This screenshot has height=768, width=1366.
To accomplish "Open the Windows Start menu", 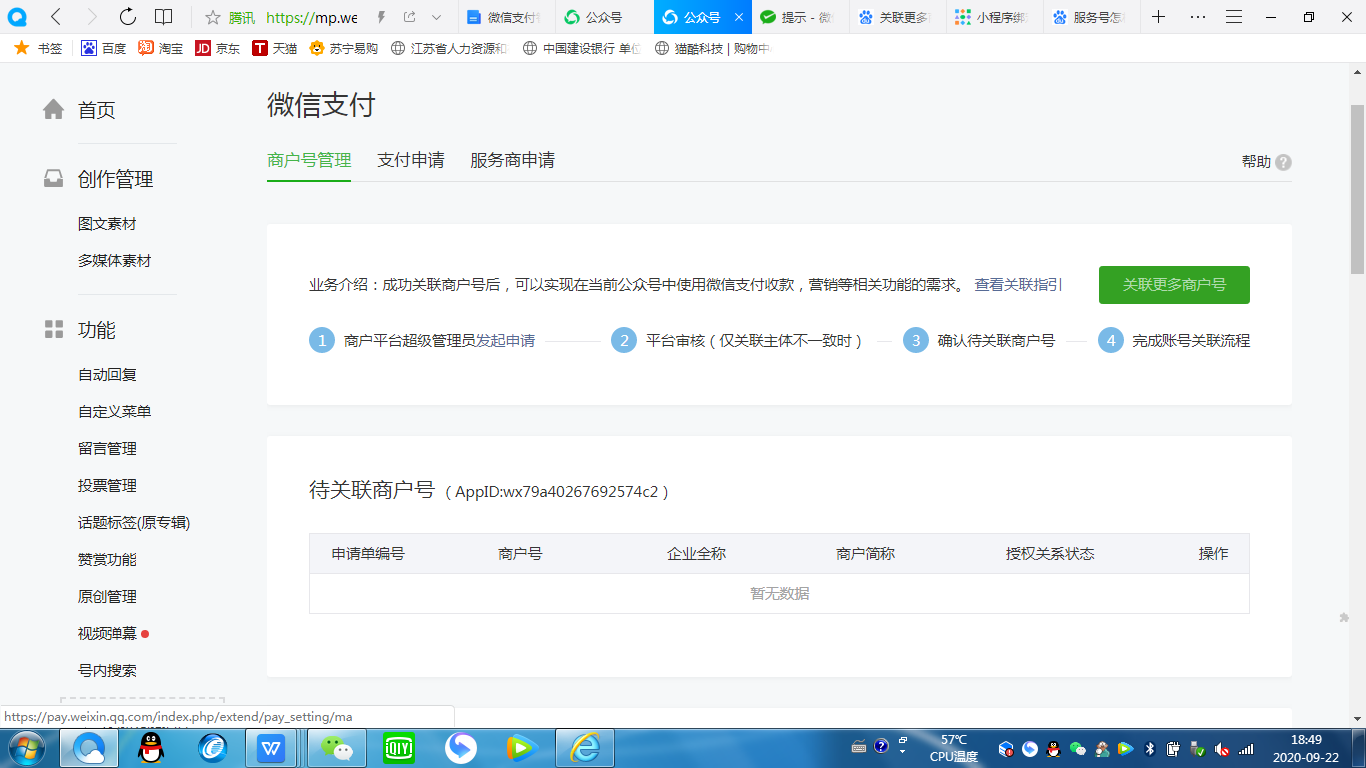I will [25, 748].
